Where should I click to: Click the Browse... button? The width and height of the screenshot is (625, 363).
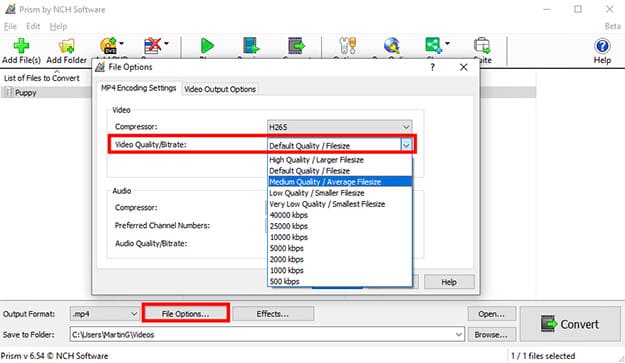tap(491, 335)
